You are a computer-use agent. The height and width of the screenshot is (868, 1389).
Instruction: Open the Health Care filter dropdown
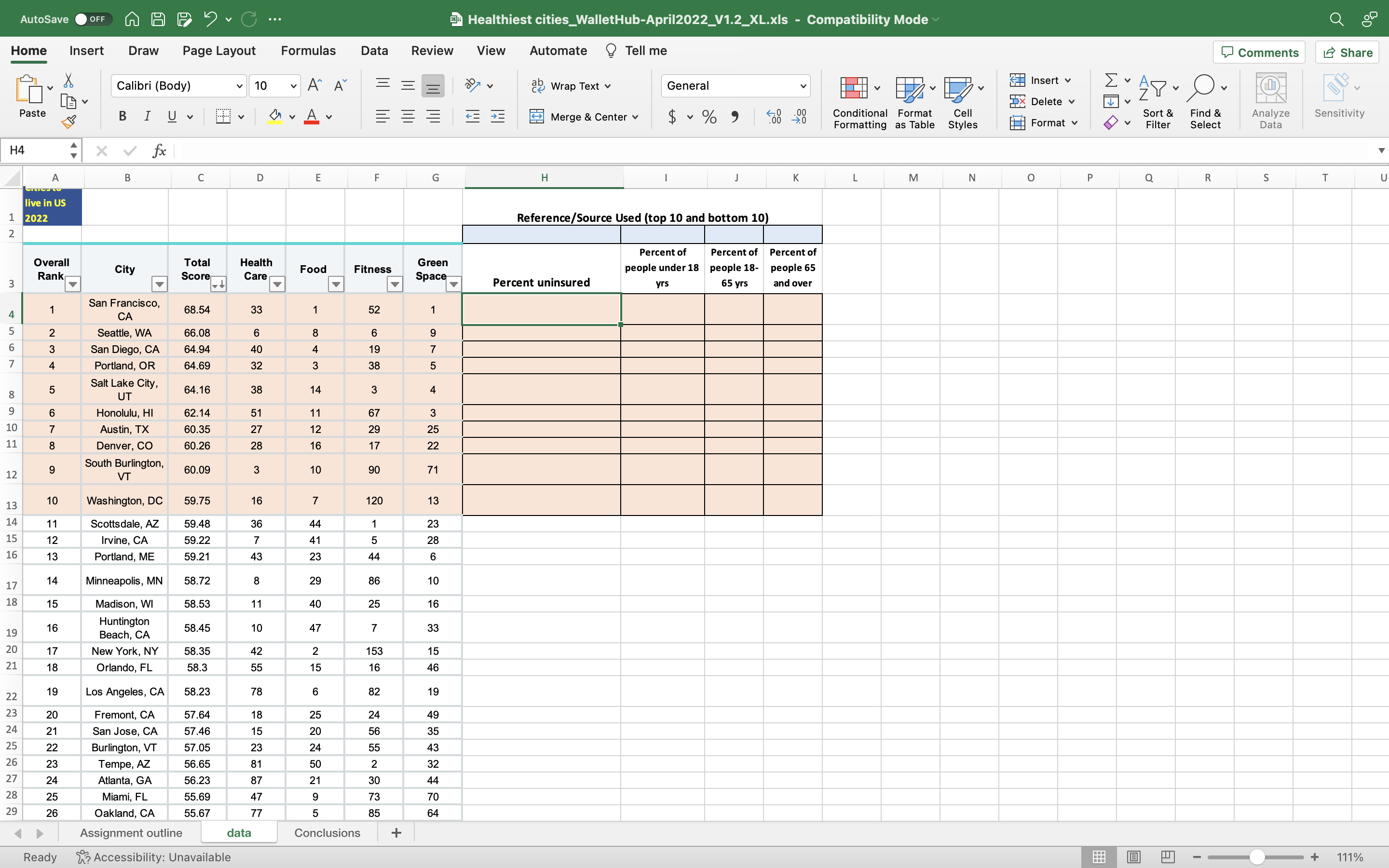tap(277, 284)
